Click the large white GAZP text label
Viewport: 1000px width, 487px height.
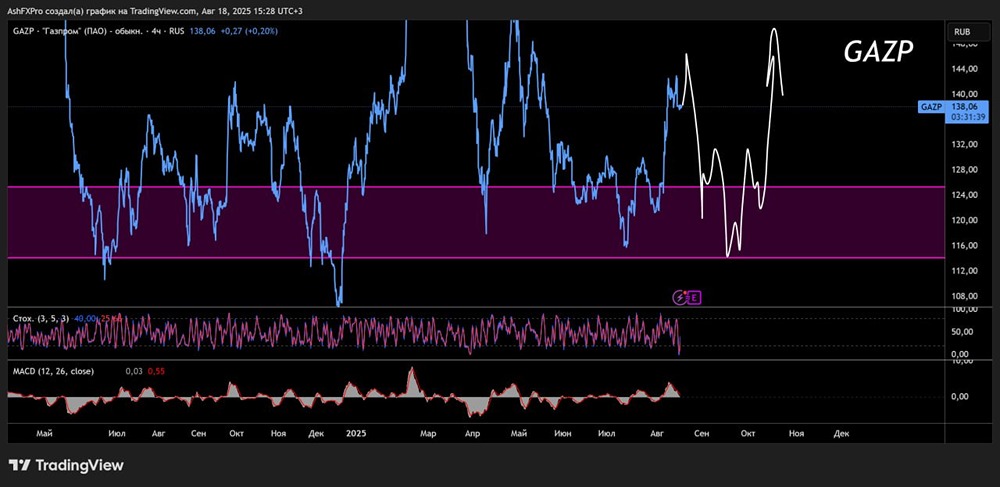click(879, 52)
